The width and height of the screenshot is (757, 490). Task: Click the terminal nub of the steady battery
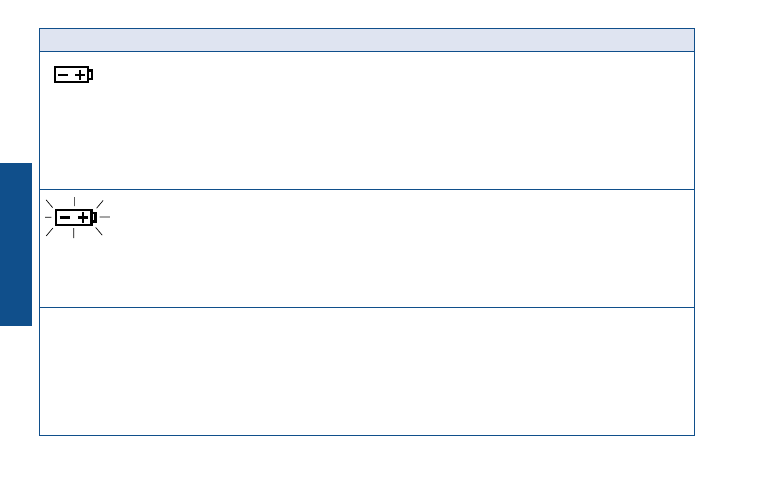(x=90, y=75)
